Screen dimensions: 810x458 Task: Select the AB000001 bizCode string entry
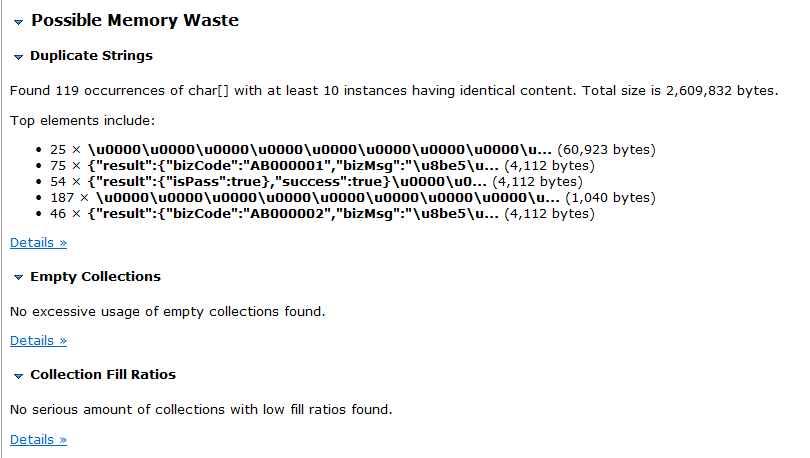322,166
